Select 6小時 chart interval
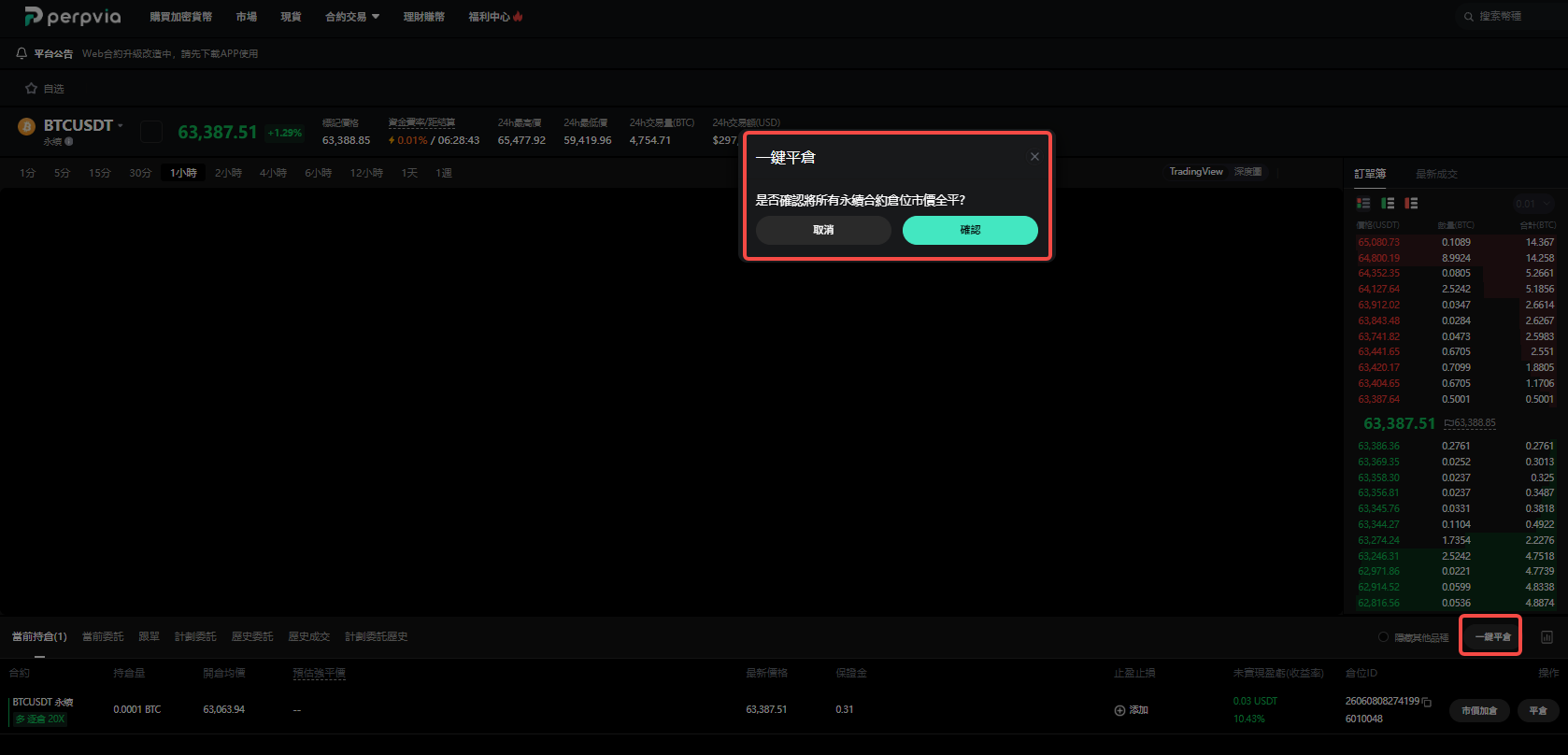The width and height of the screenshot is (1568, 755). click(318, 173)
